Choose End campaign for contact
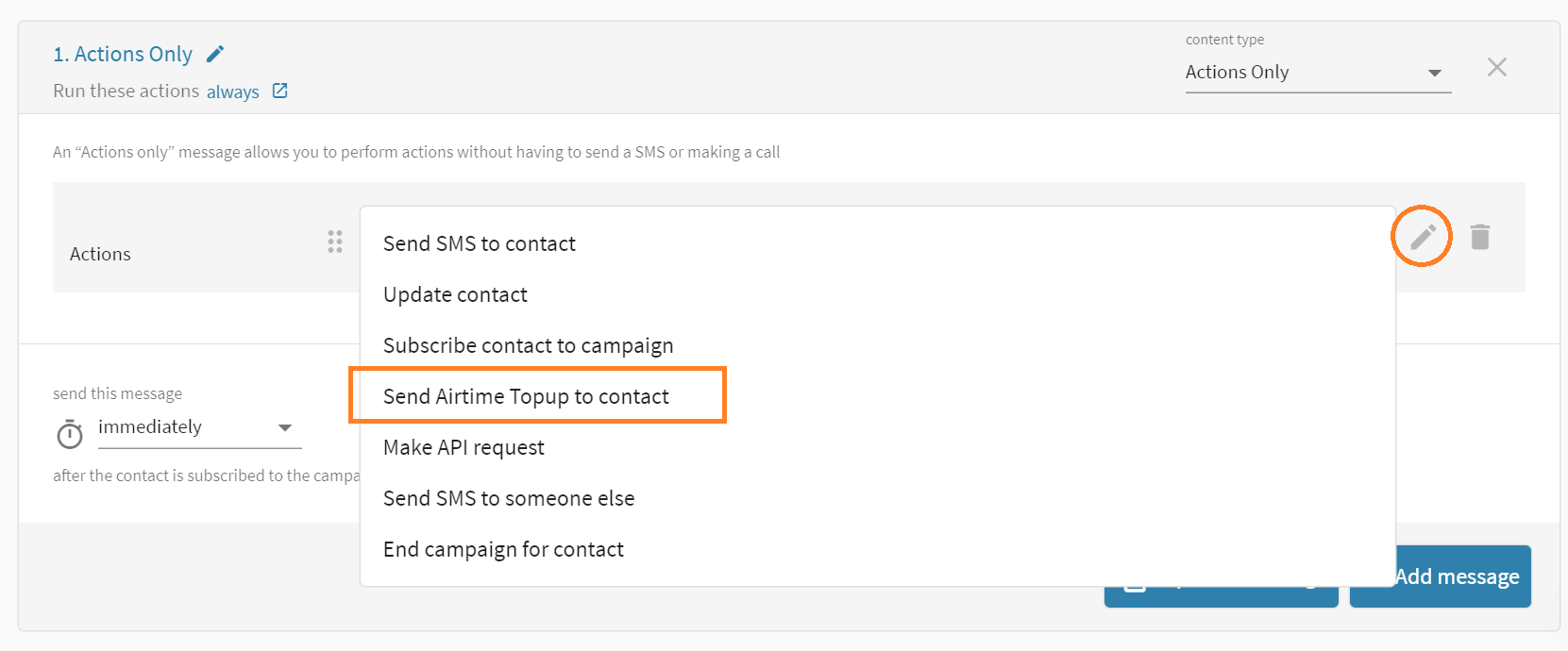 pos(503,549)
